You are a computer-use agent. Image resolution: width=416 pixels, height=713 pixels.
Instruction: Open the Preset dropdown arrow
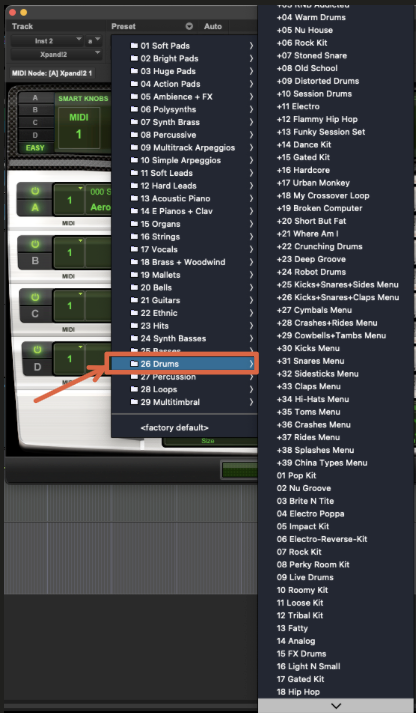pos(189,26)
